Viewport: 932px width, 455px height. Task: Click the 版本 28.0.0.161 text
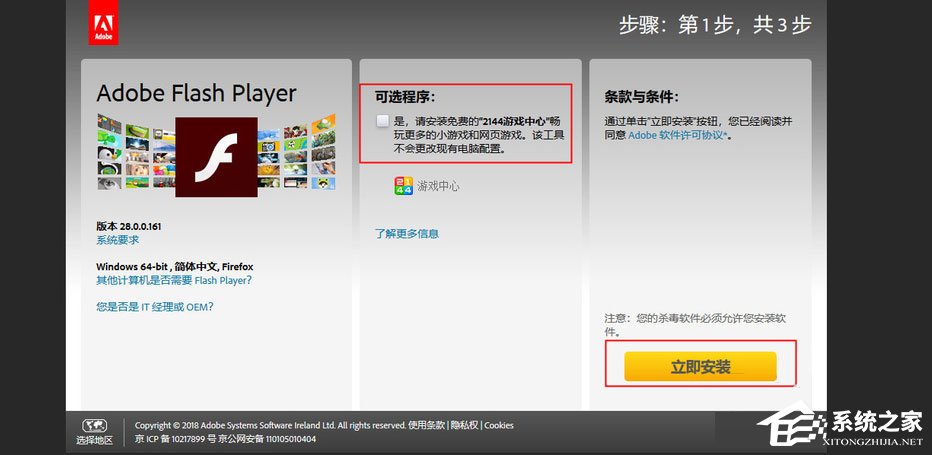click(129, 227)
